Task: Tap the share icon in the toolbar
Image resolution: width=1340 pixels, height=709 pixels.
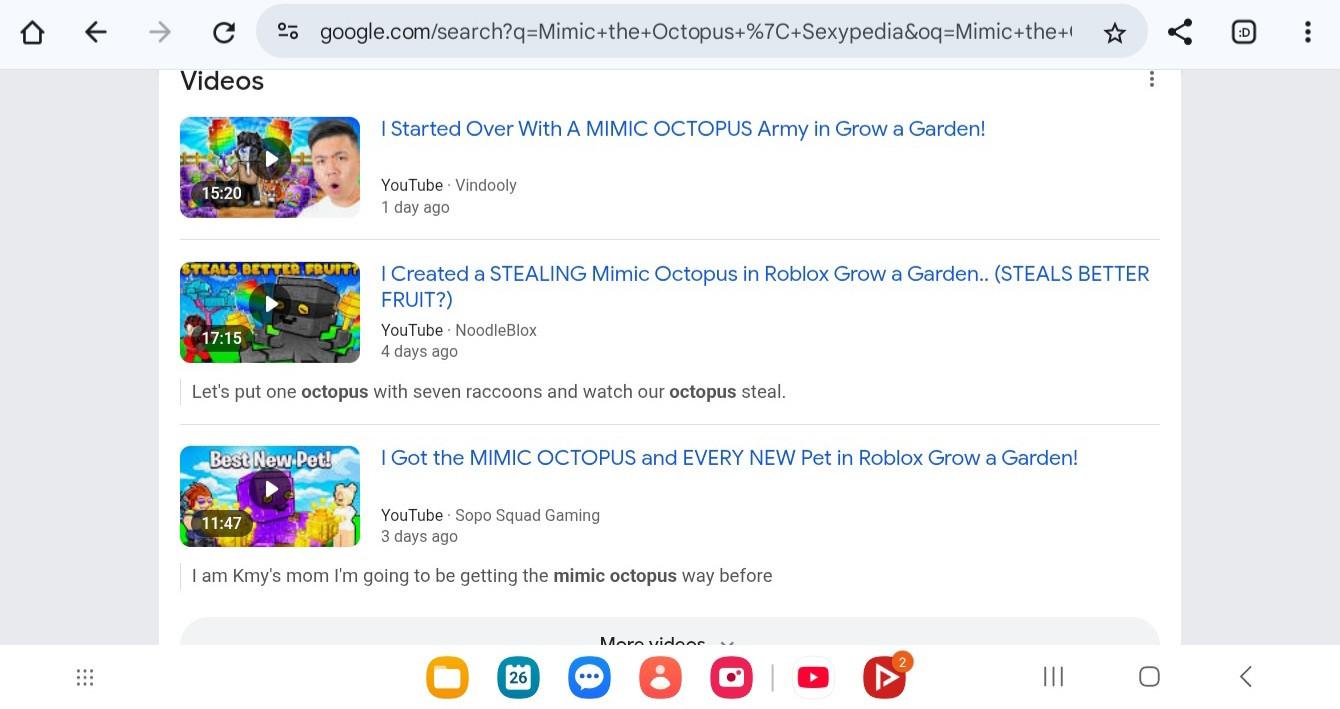Action: point(1180,32)
